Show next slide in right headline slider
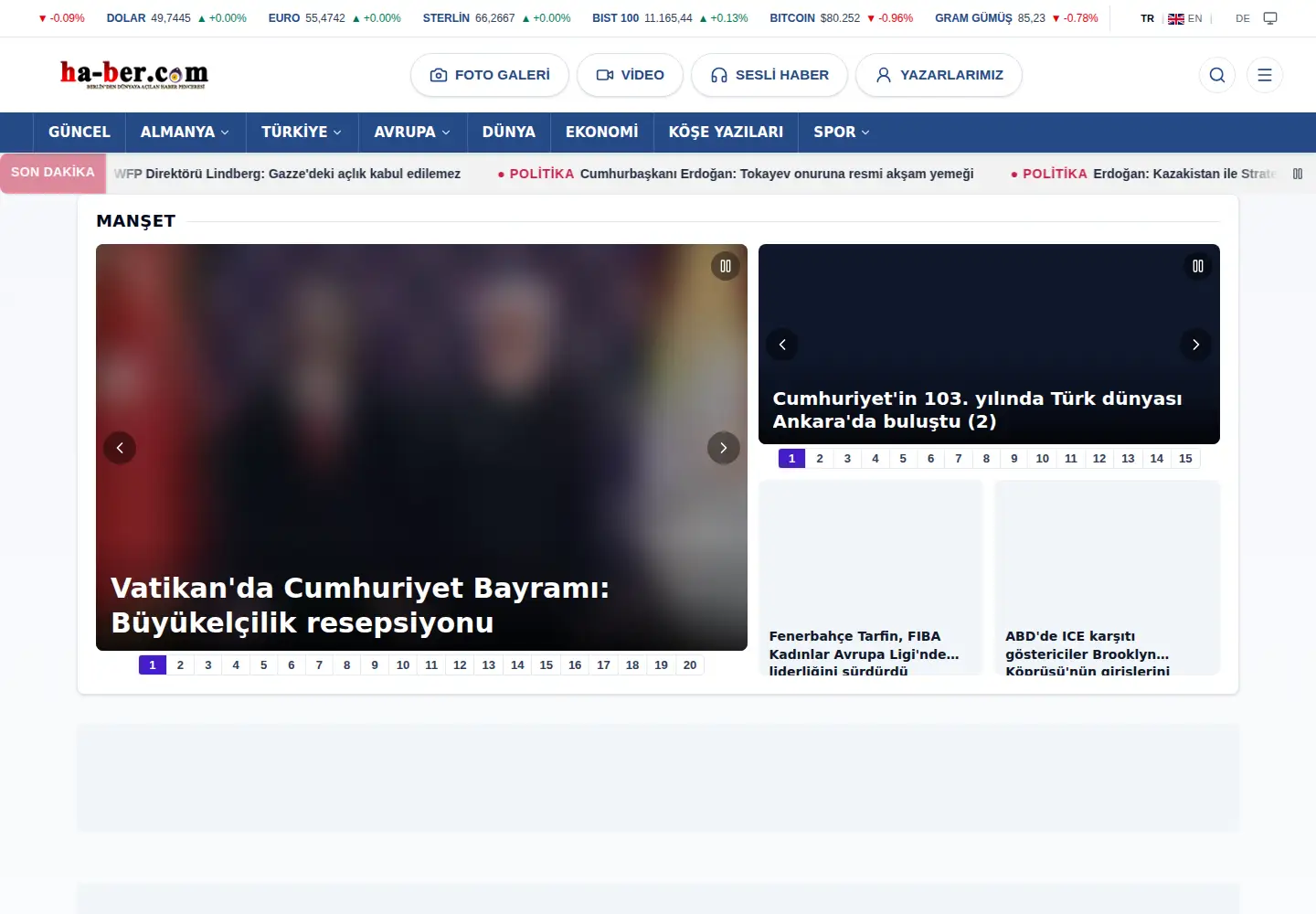Viewport: 1316px width, 914px height. [x=1195, y=345]
